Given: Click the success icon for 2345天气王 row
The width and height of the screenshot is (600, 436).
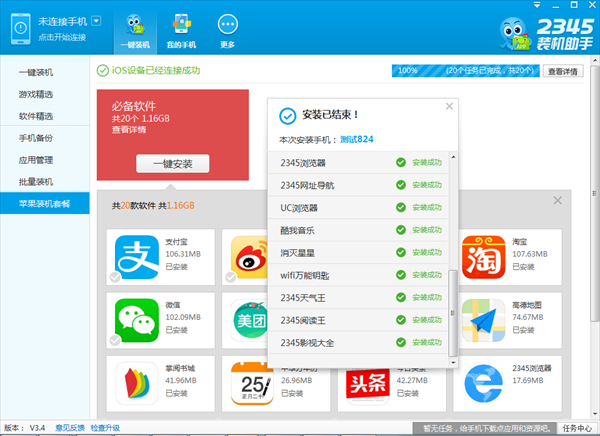Looking at the screenshot, I should coord(401,297).
